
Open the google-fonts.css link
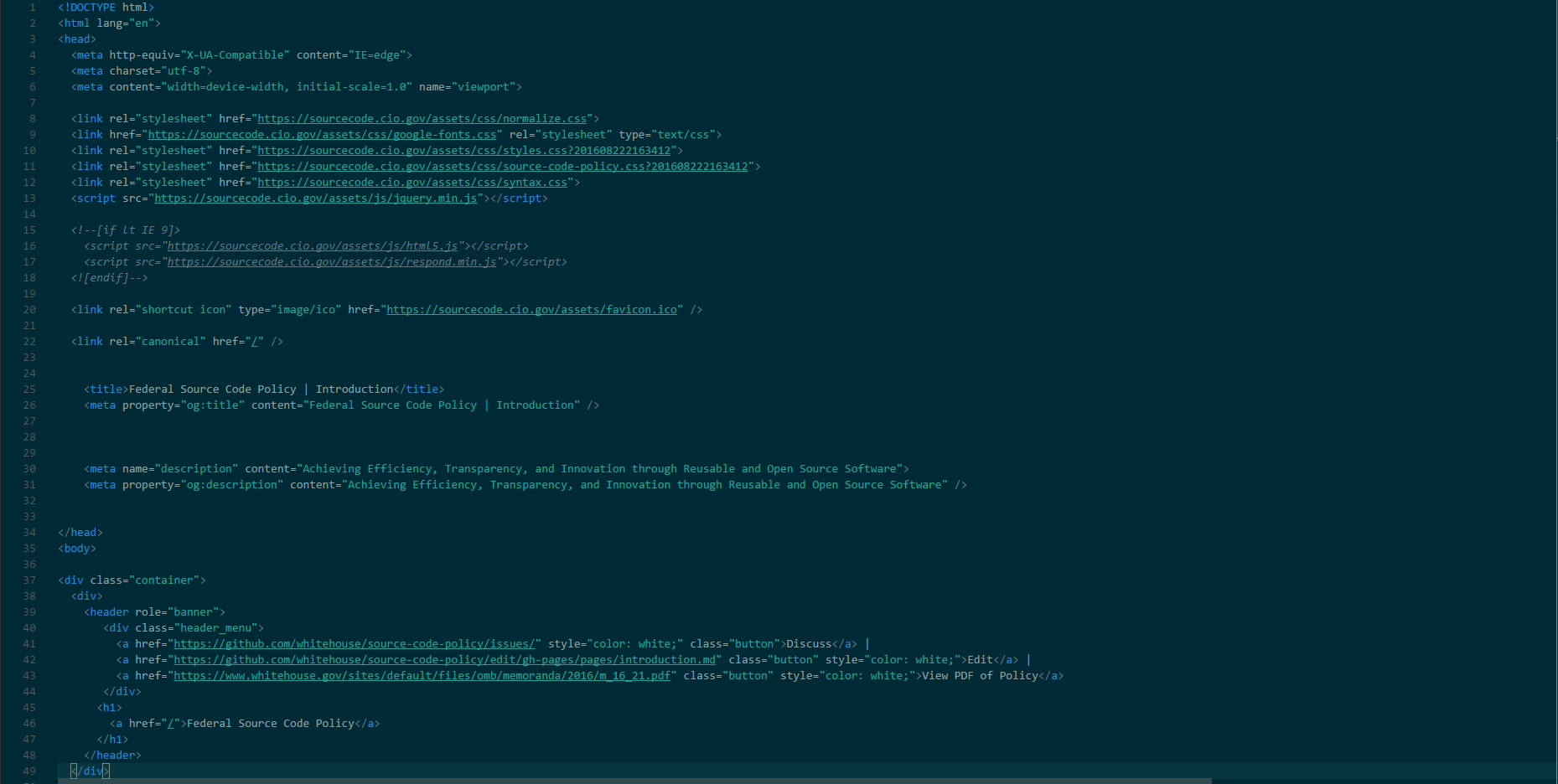323,135
